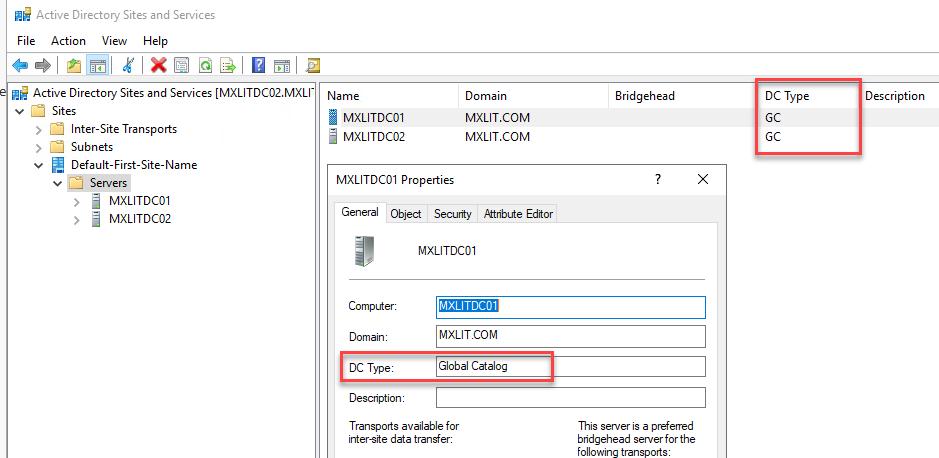Switch to the Attribute Editor tab
Image resolution: width=939 pixels, height=458 pixels.
click(517, 214)
